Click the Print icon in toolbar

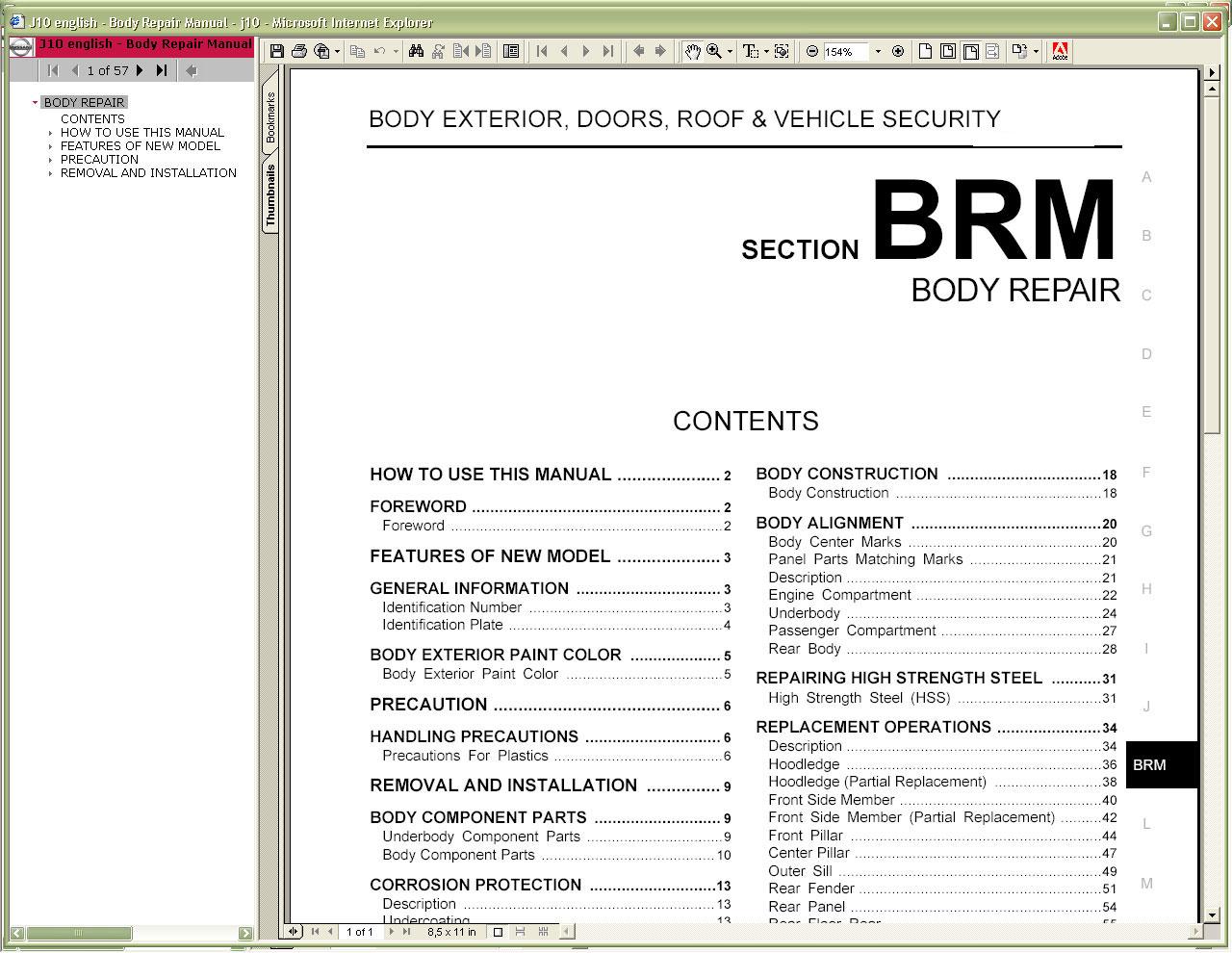[298, 51]
